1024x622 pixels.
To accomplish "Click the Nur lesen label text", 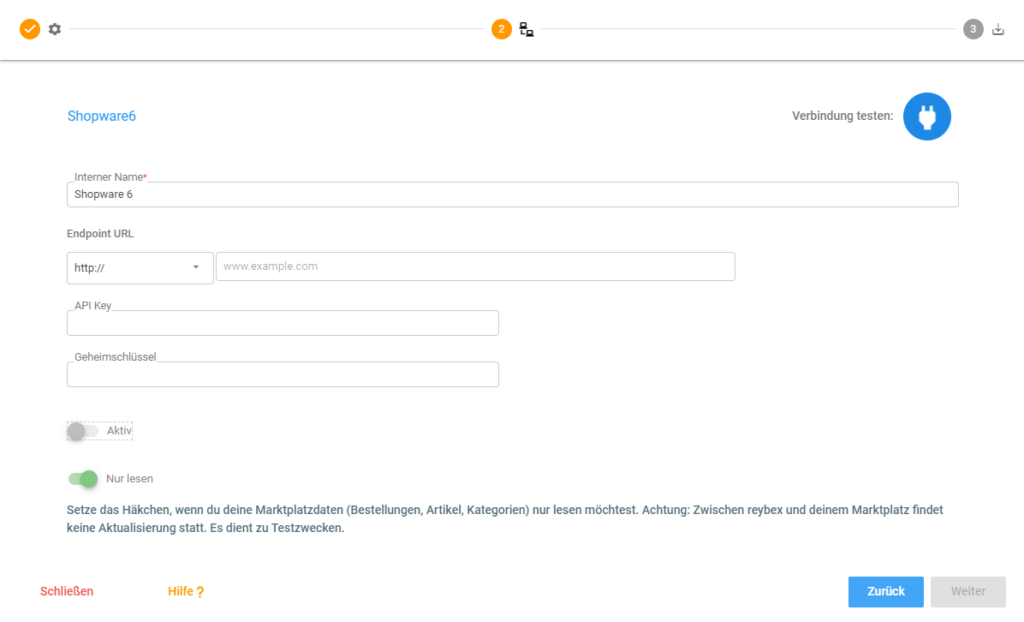I will click(x=129, y=479).
